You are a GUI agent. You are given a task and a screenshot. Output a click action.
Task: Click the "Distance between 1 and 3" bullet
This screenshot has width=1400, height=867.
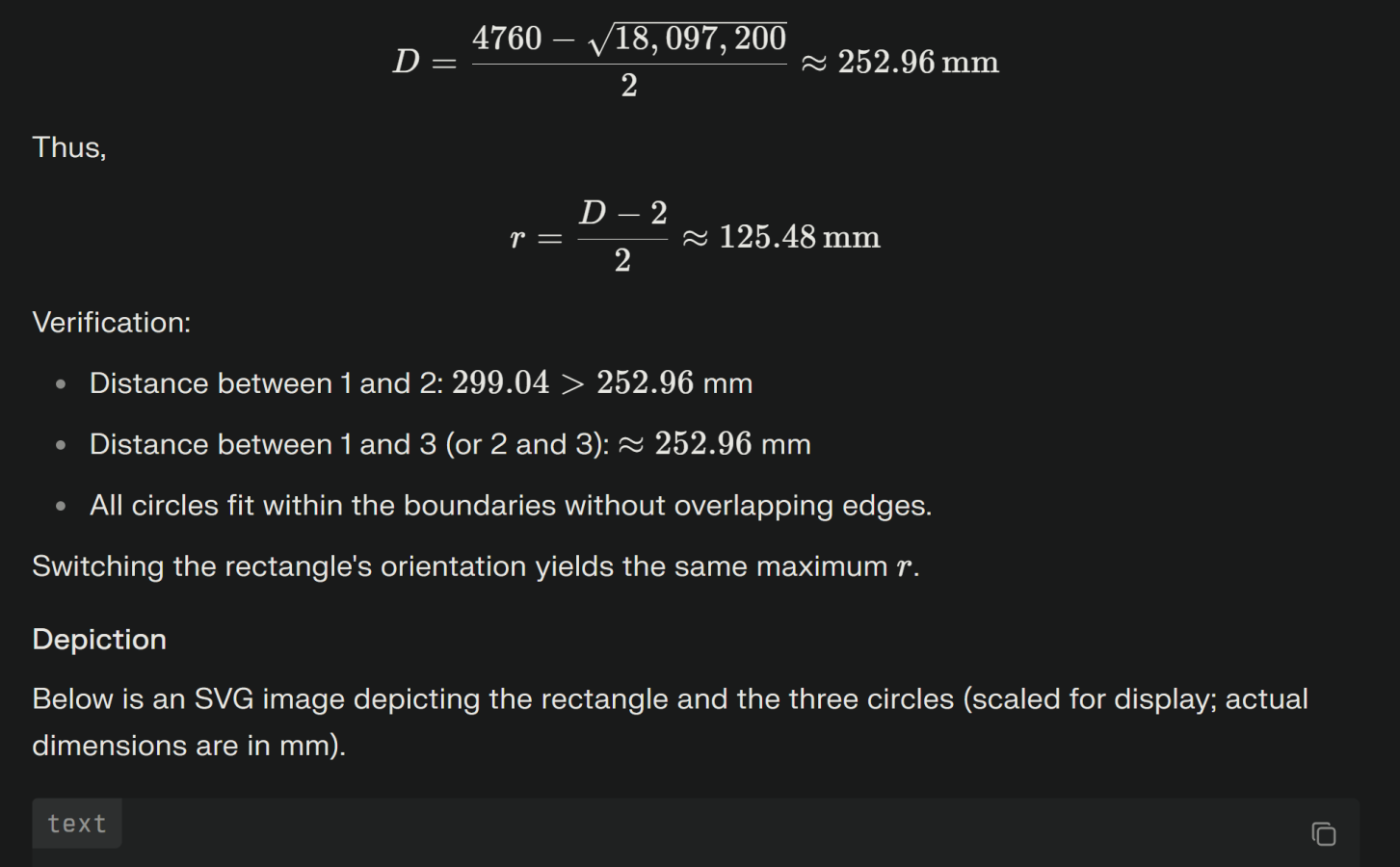[349, 444]
